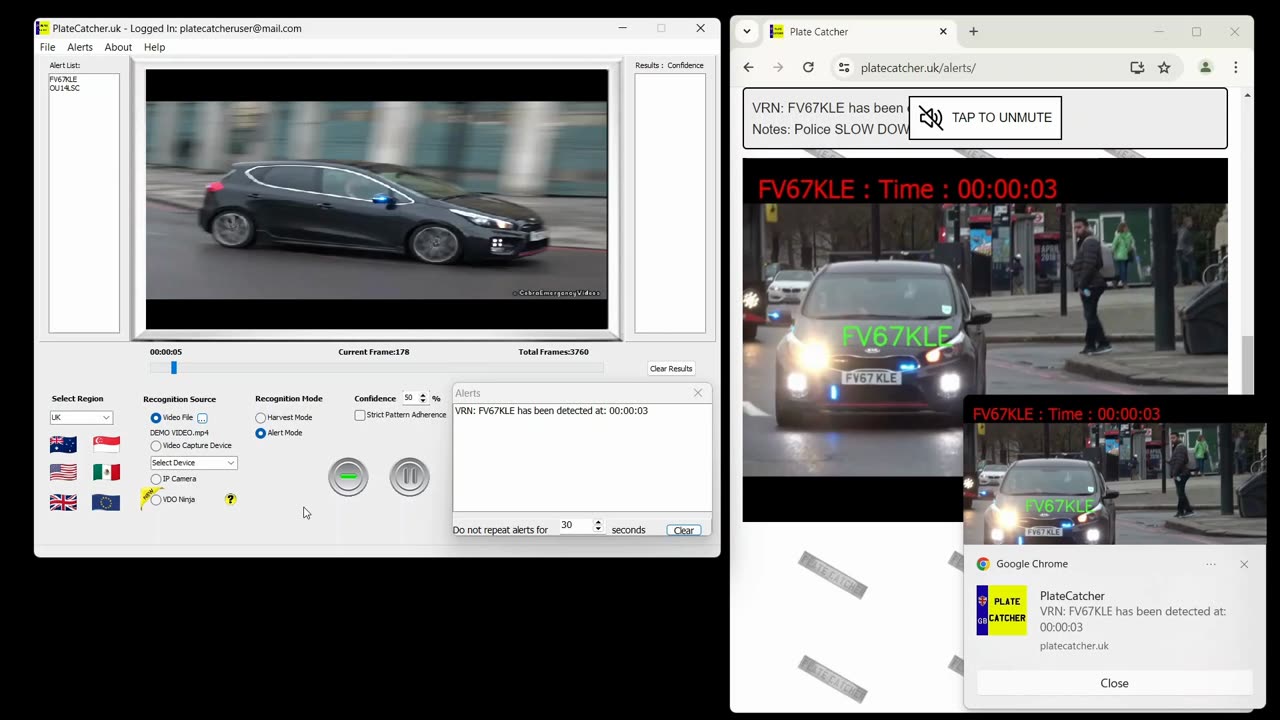Select Alert Mode radio button
This screenshot has height=720, width=1280.
(261, 433)
